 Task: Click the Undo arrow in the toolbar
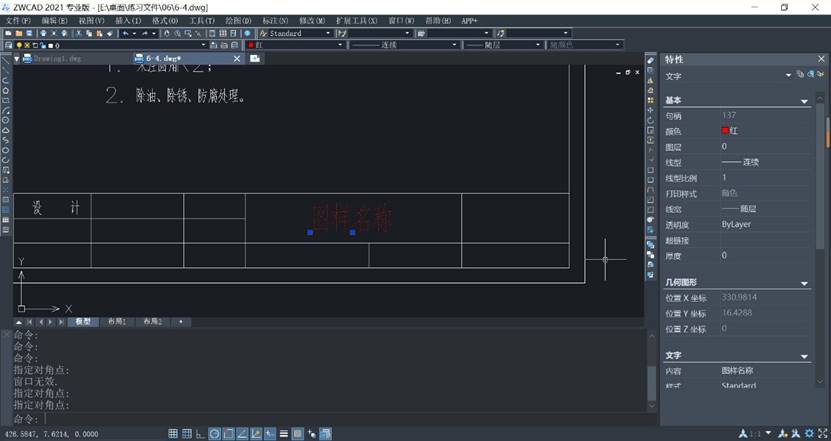click(x=126, y=33)
